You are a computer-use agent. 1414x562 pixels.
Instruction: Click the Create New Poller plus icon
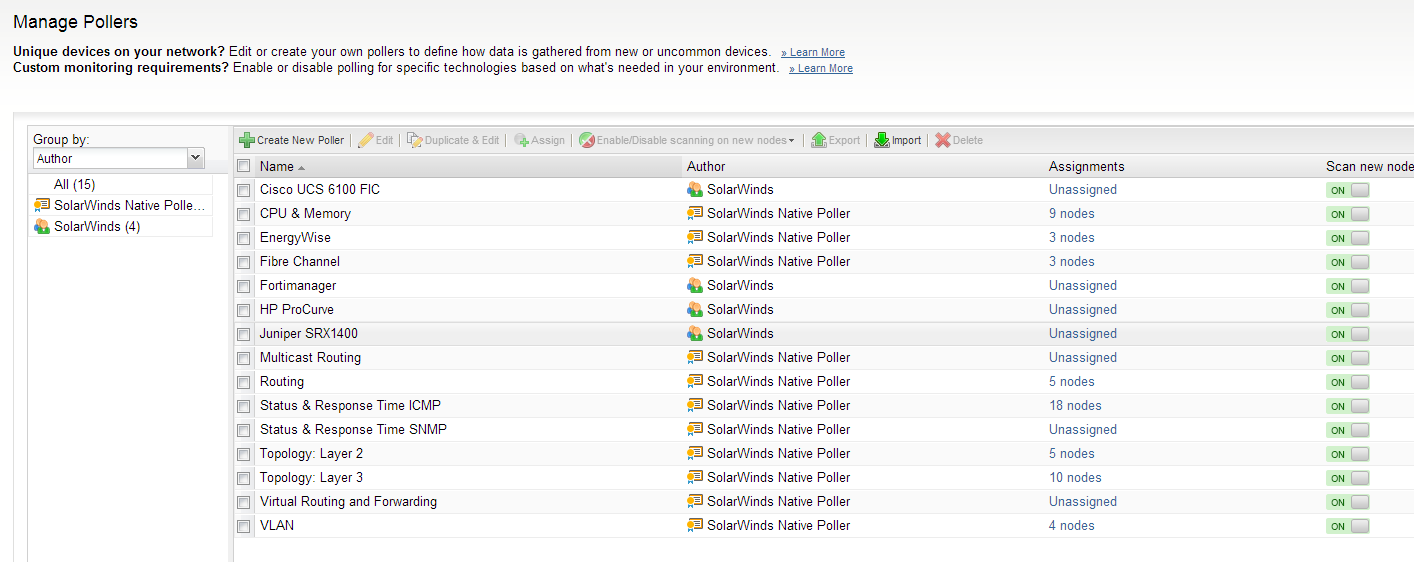[247, 140]
